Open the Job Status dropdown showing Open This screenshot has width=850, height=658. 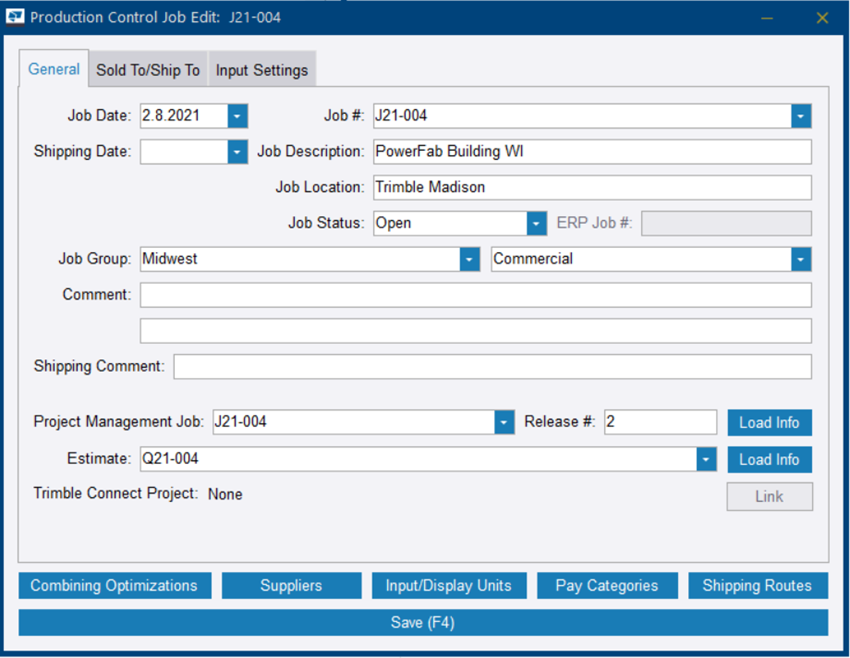pyautogui.click(x=536, y=223)
